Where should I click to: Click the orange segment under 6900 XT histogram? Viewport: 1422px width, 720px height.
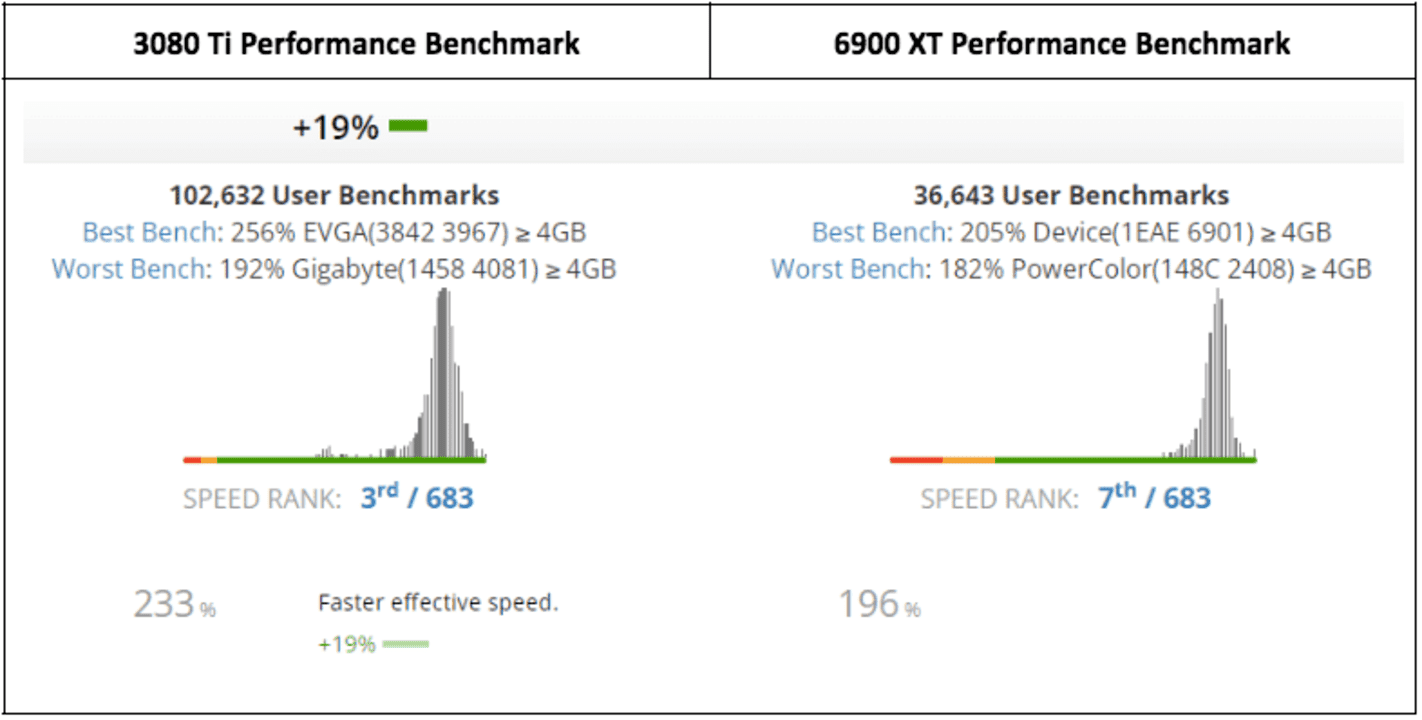pos(969,460)
